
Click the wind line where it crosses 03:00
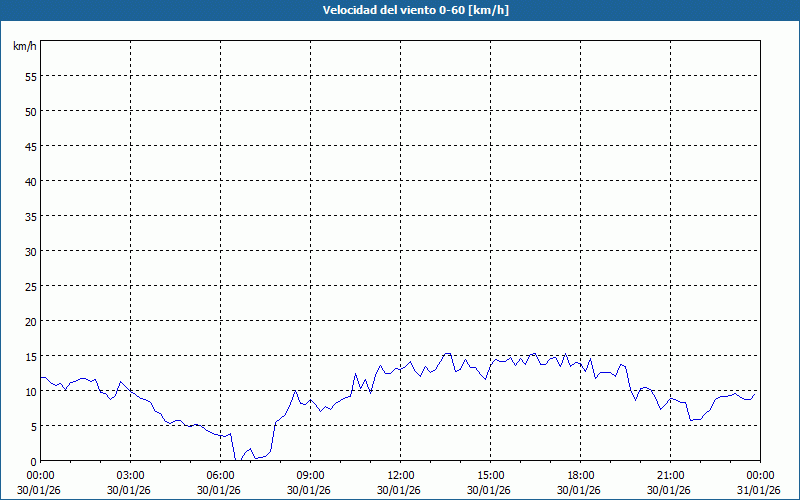pos(130,389)
